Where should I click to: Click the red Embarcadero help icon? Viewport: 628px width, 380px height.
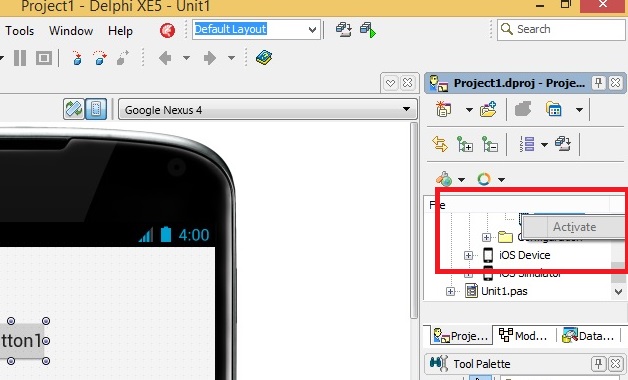pos(167,30)
